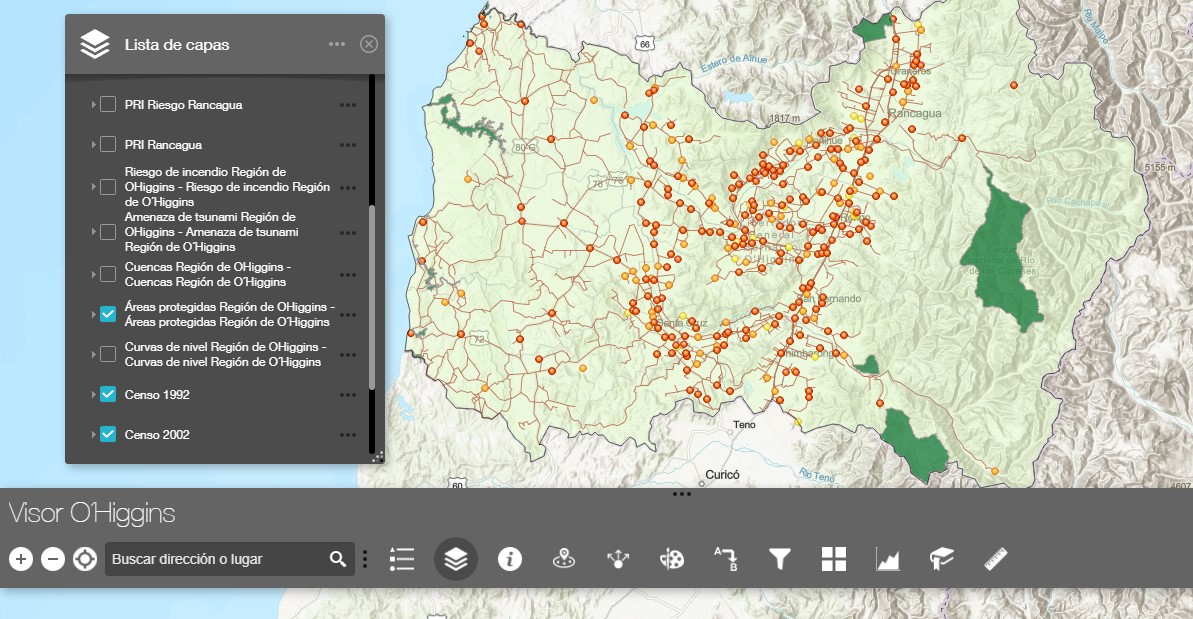Open the filter funnel tool
Screen dimensions: 1193x619
click(779, 559)
